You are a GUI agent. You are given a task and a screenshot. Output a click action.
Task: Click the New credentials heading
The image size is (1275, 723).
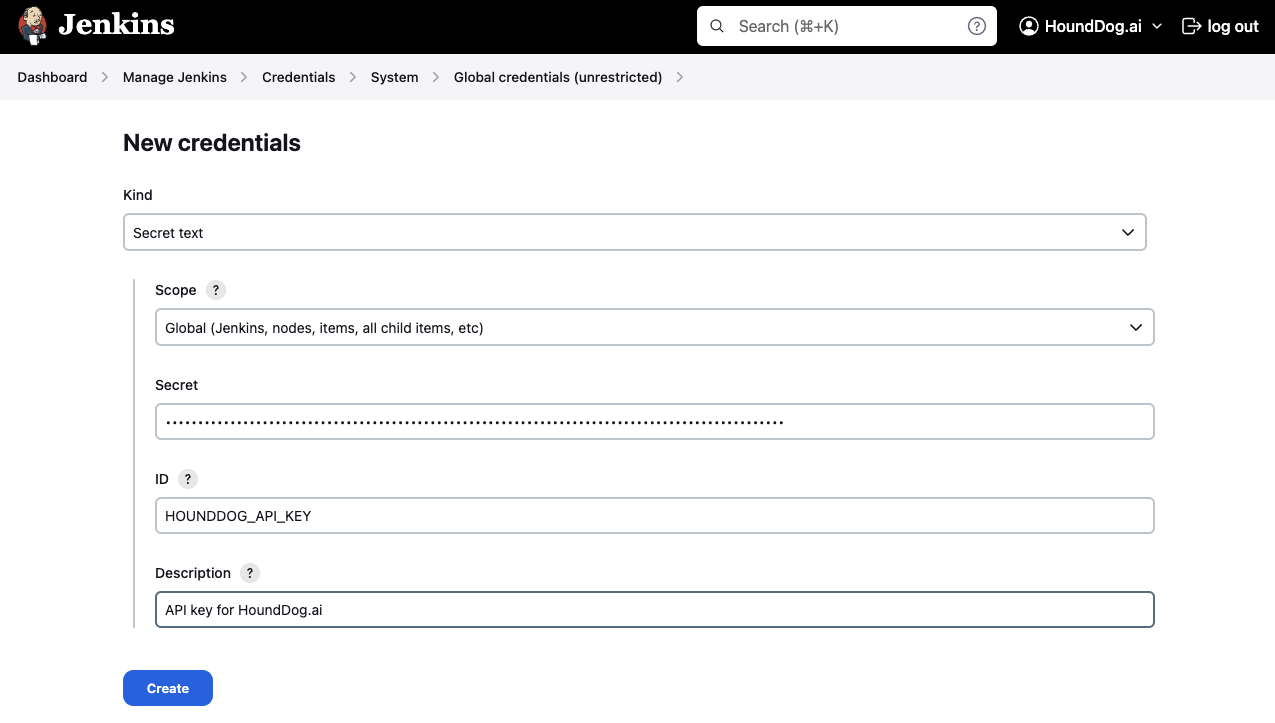tap(212, 143)
